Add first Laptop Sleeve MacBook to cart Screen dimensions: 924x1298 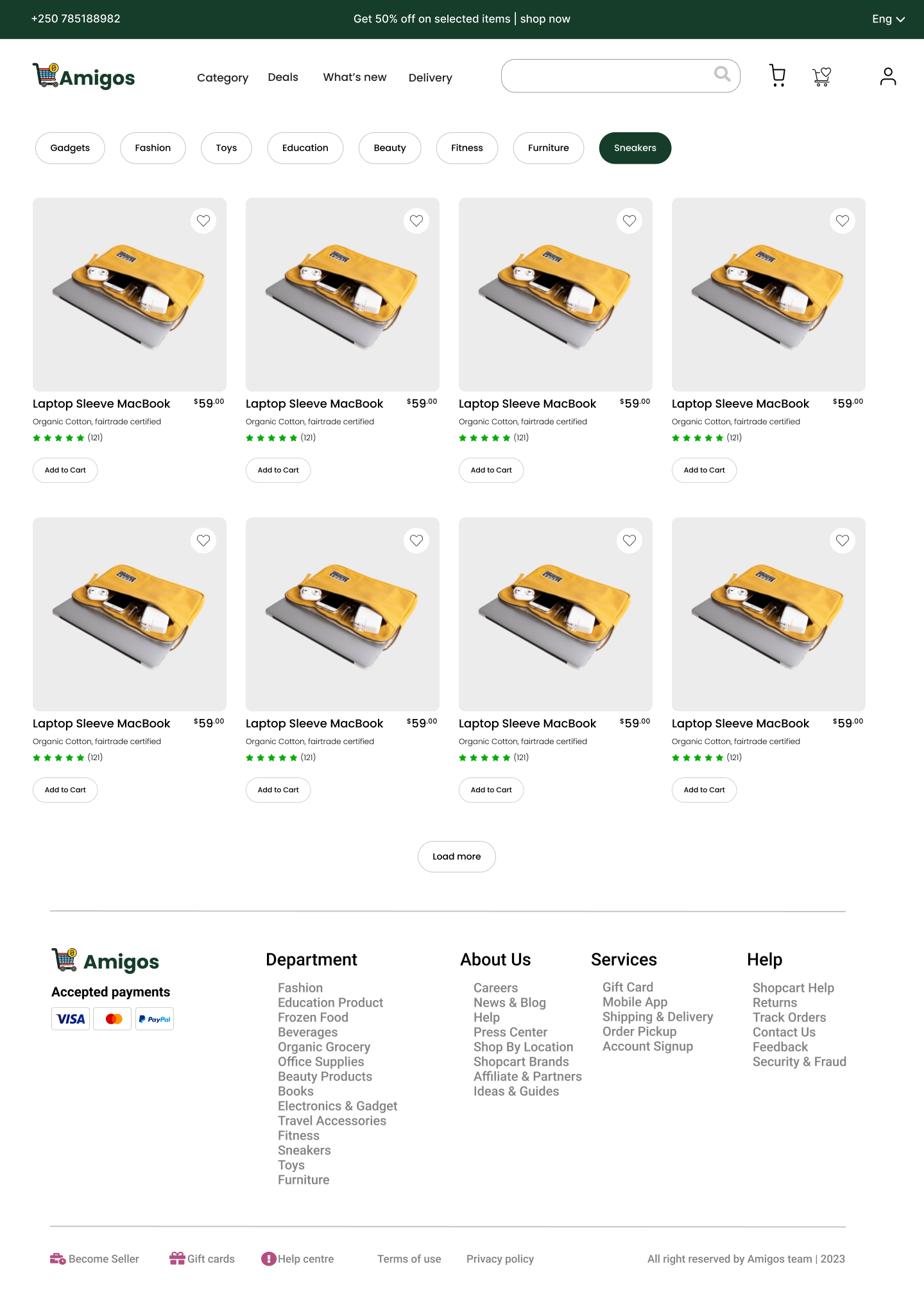click(x=65, y=471)
